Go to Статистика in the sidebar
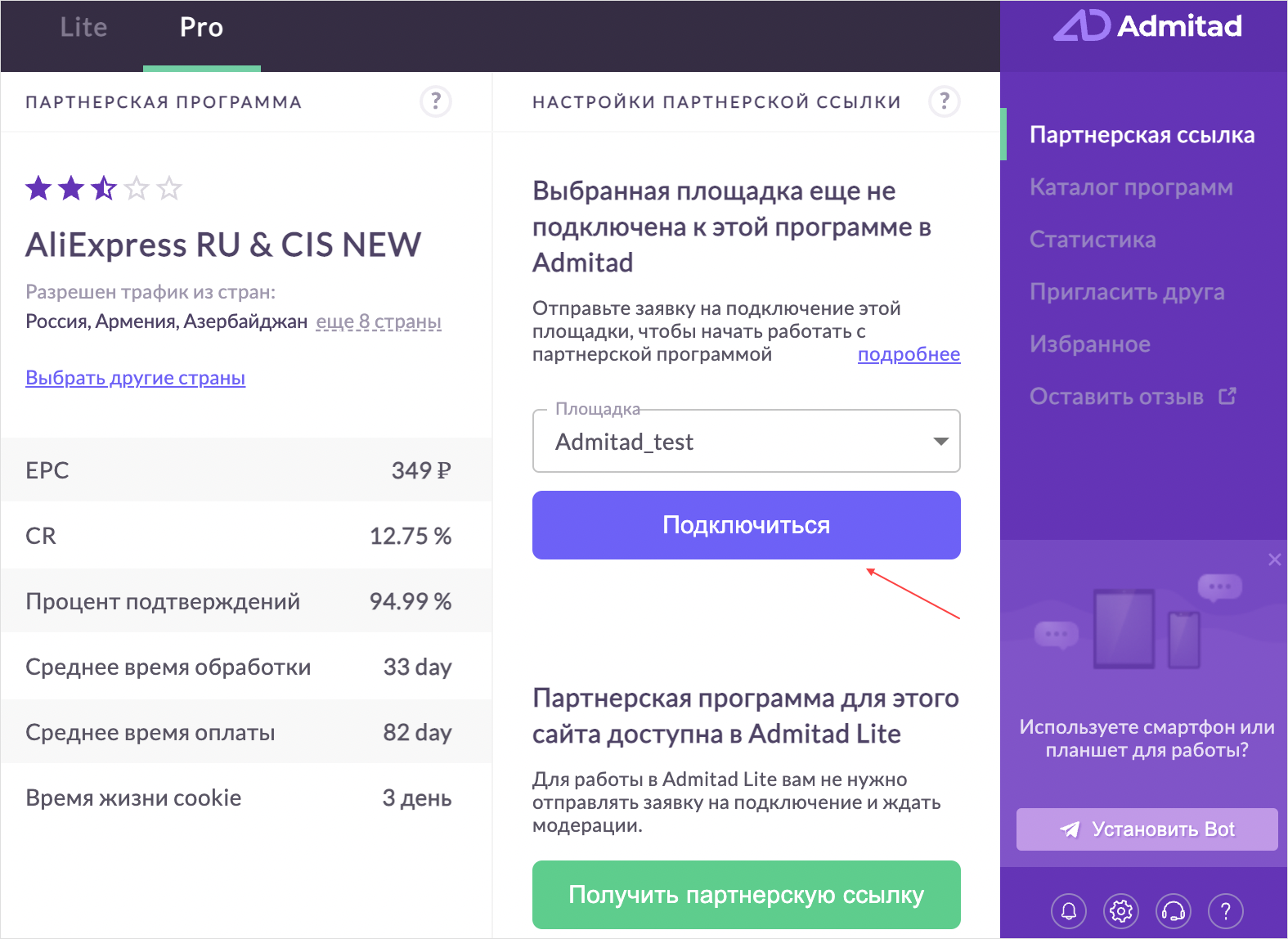1288x939 pixels. [1092, 240]
